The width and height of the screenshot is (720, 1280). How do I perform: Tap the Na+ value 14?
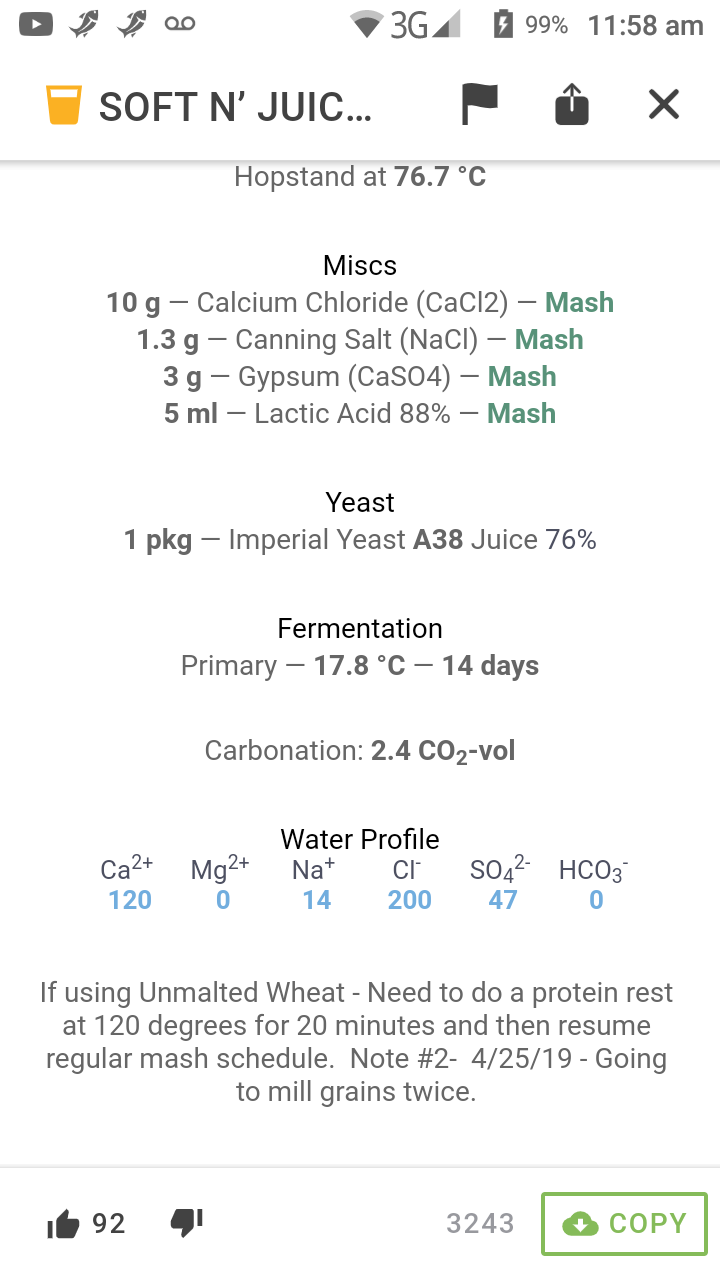click(317, 900)
